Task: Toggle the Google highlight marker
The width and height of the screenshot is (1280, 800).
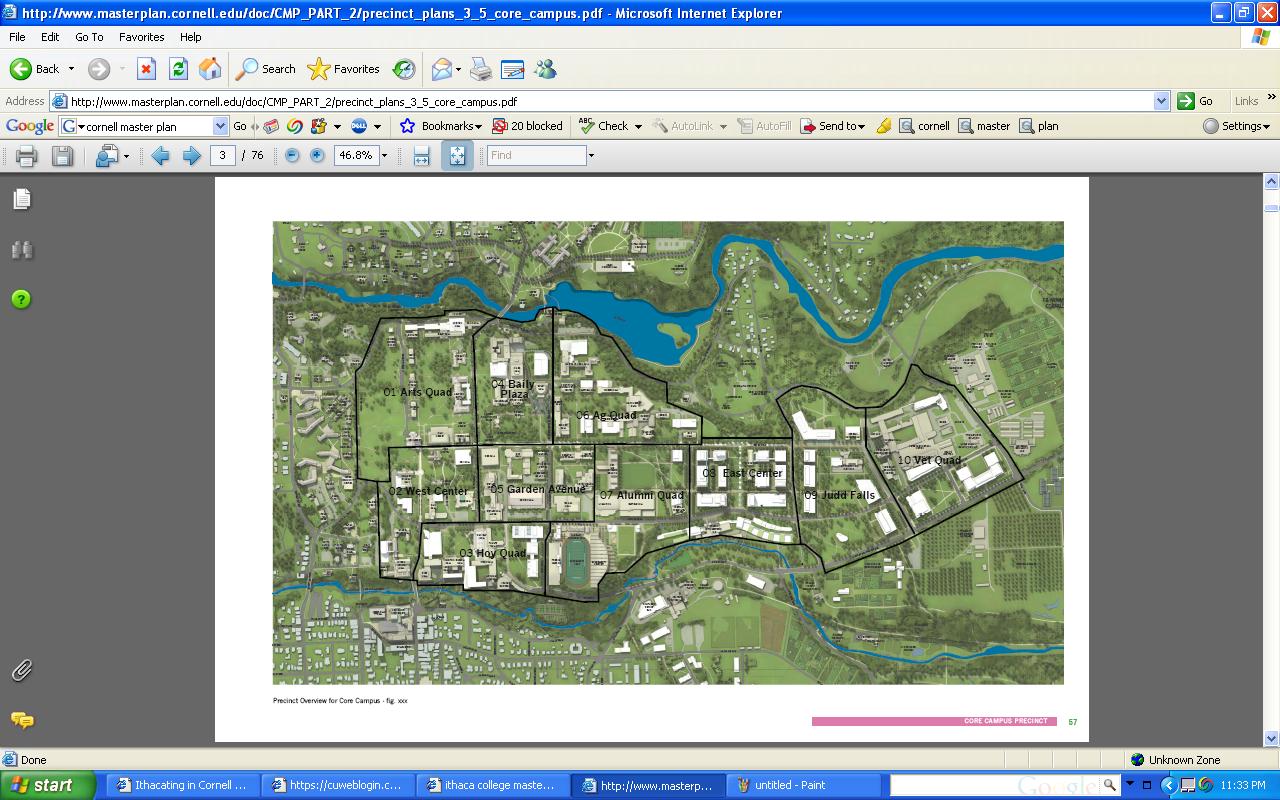Action: point(883,126)
